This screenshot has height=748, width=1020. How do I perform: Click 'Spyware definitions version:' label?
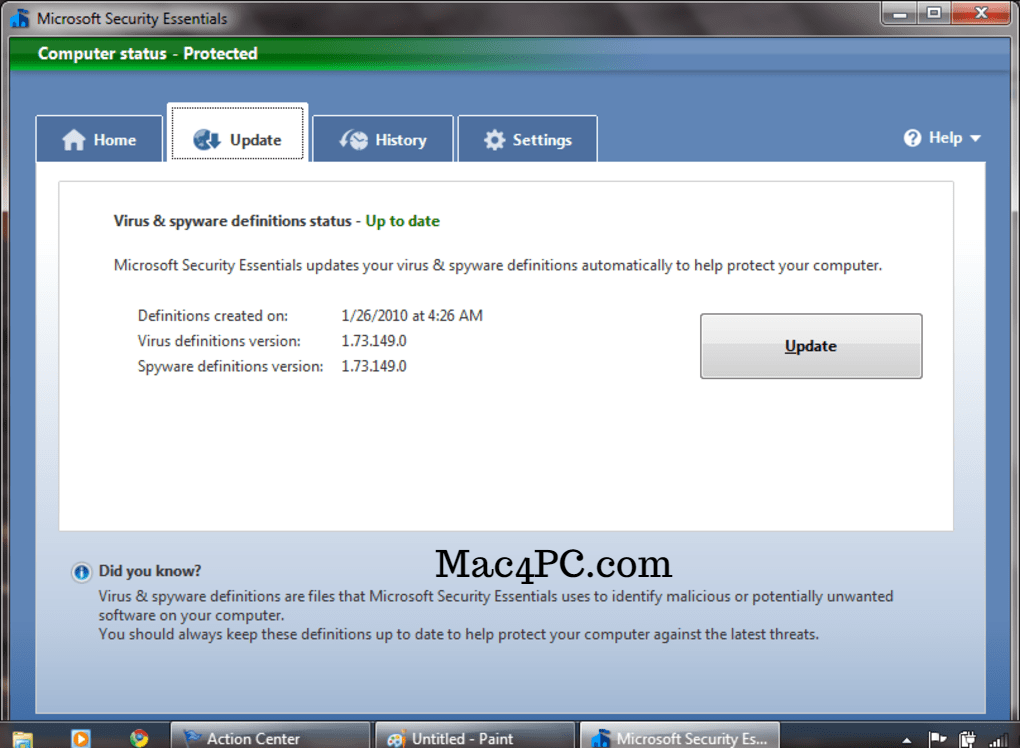pyautogui.click(x=230, y=366)
